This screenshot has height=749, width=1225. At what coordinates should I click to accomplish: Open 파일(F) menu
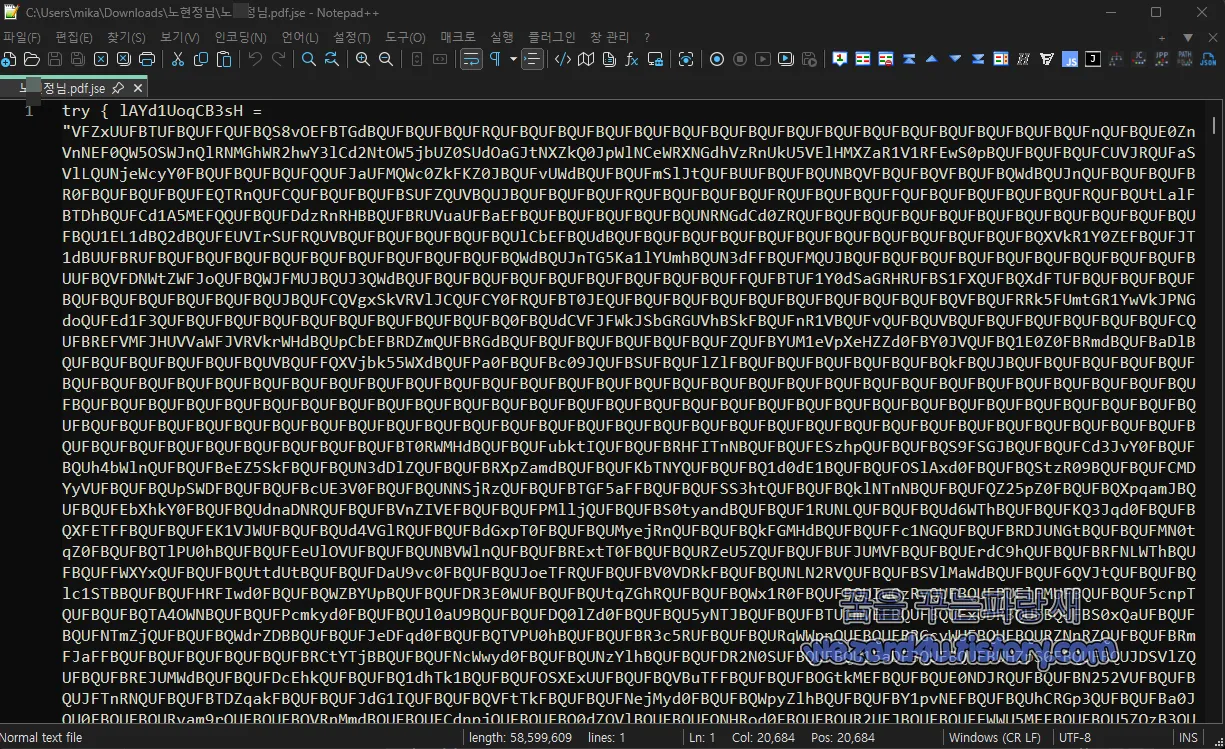pos(21,37)
